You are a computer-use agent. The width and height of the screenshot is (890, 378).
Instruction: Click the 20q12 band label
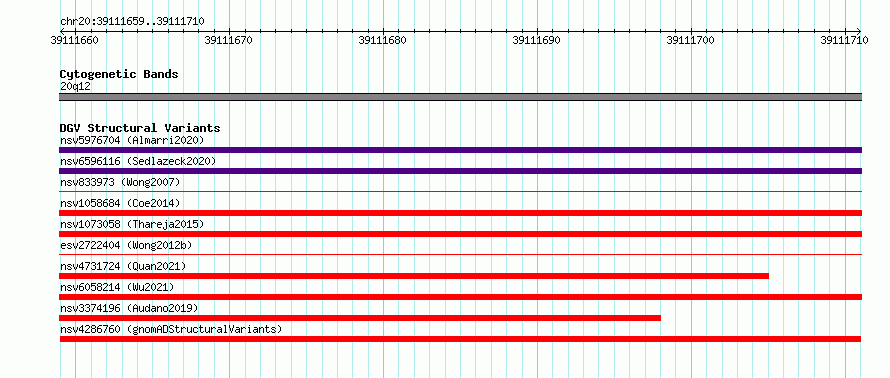click(x=75, y=86)
